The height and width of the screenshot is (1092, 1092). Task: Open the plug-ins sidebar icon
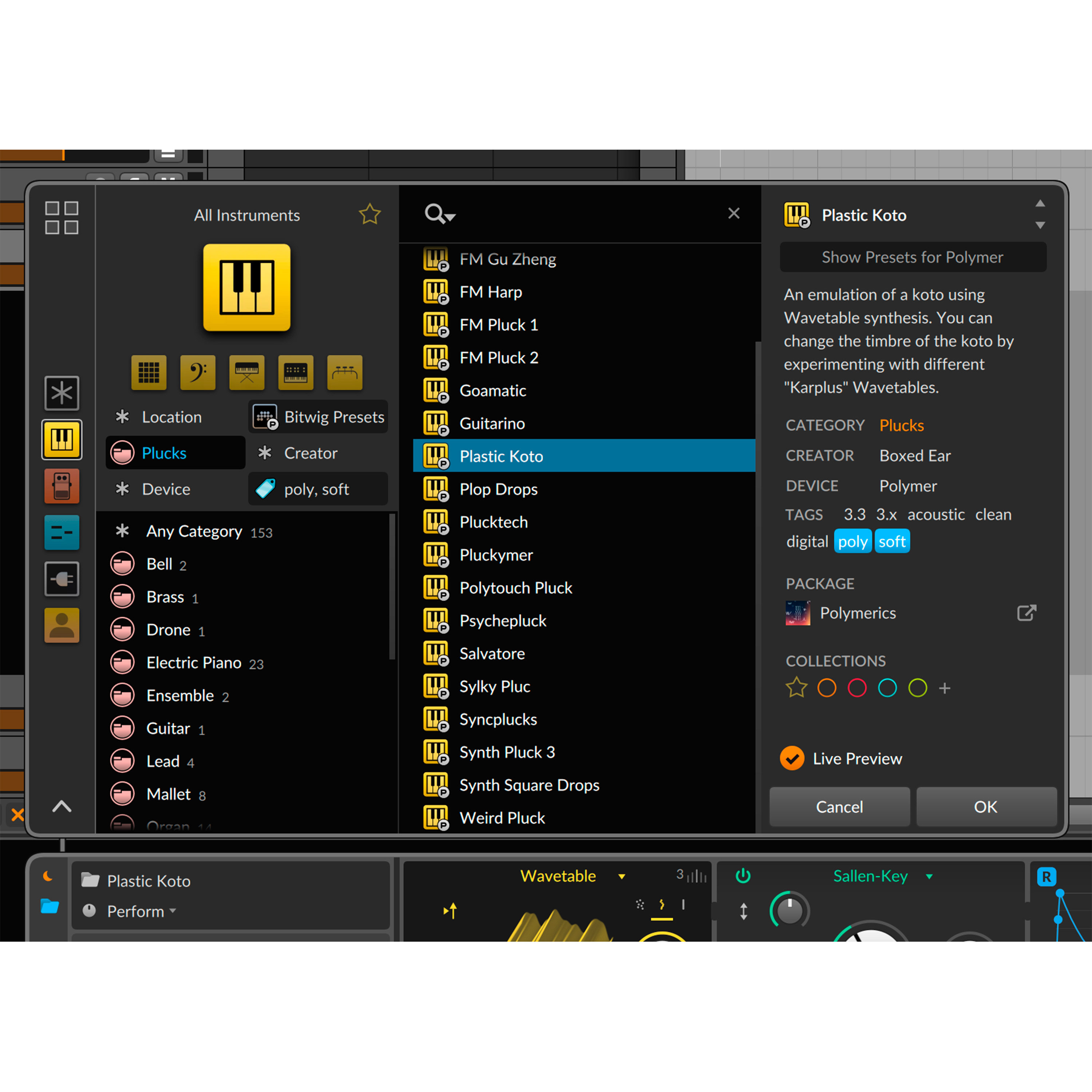coord(62,579)
